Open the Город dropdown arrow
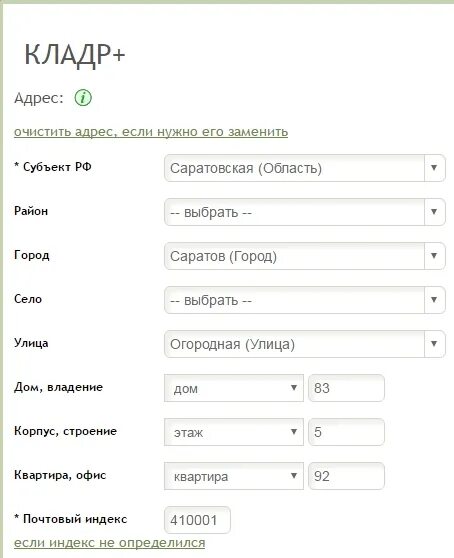 click(x=434, y=256)
